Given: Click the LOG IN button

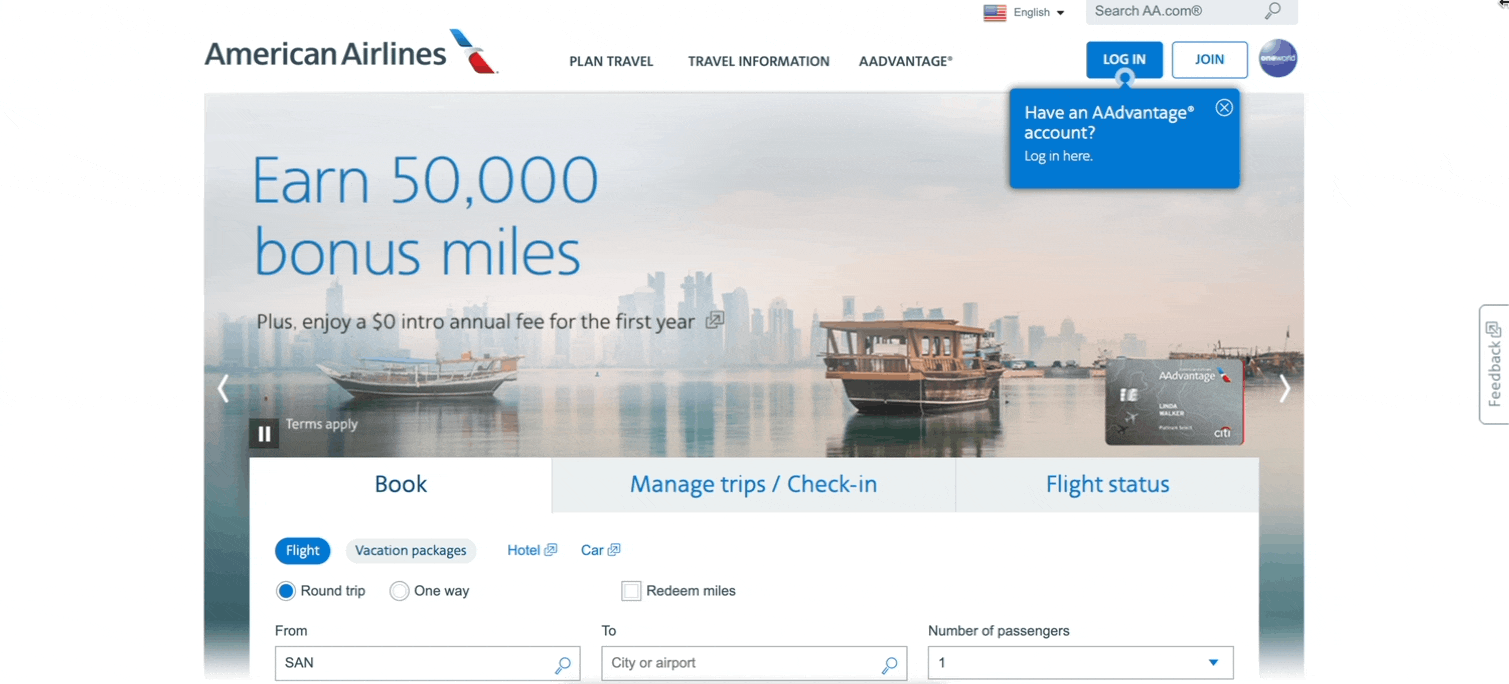Looking at the screenshot, I should coord(1124,60).
